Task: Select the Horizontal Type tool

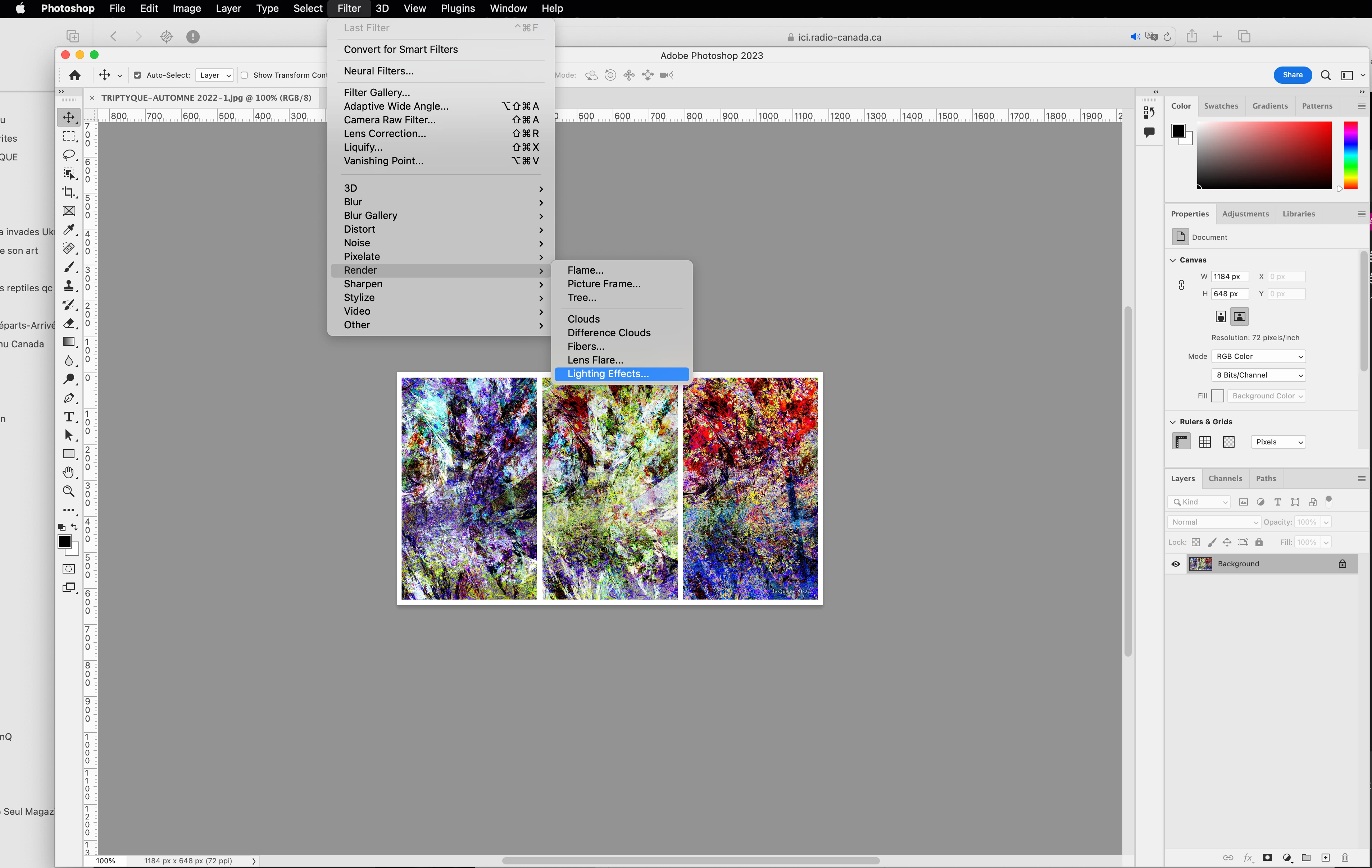Action: [69, 417]
